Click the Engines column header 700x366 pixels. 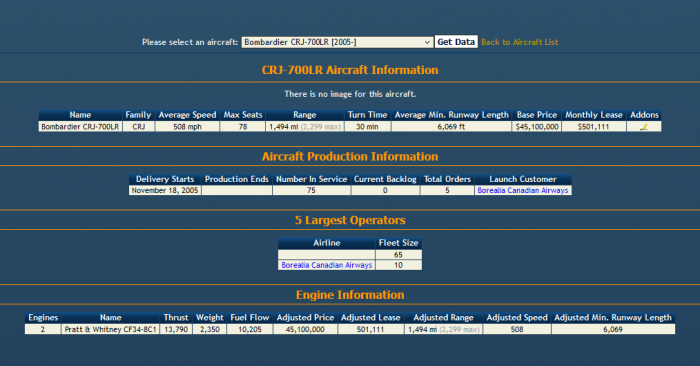click(43, 318)
